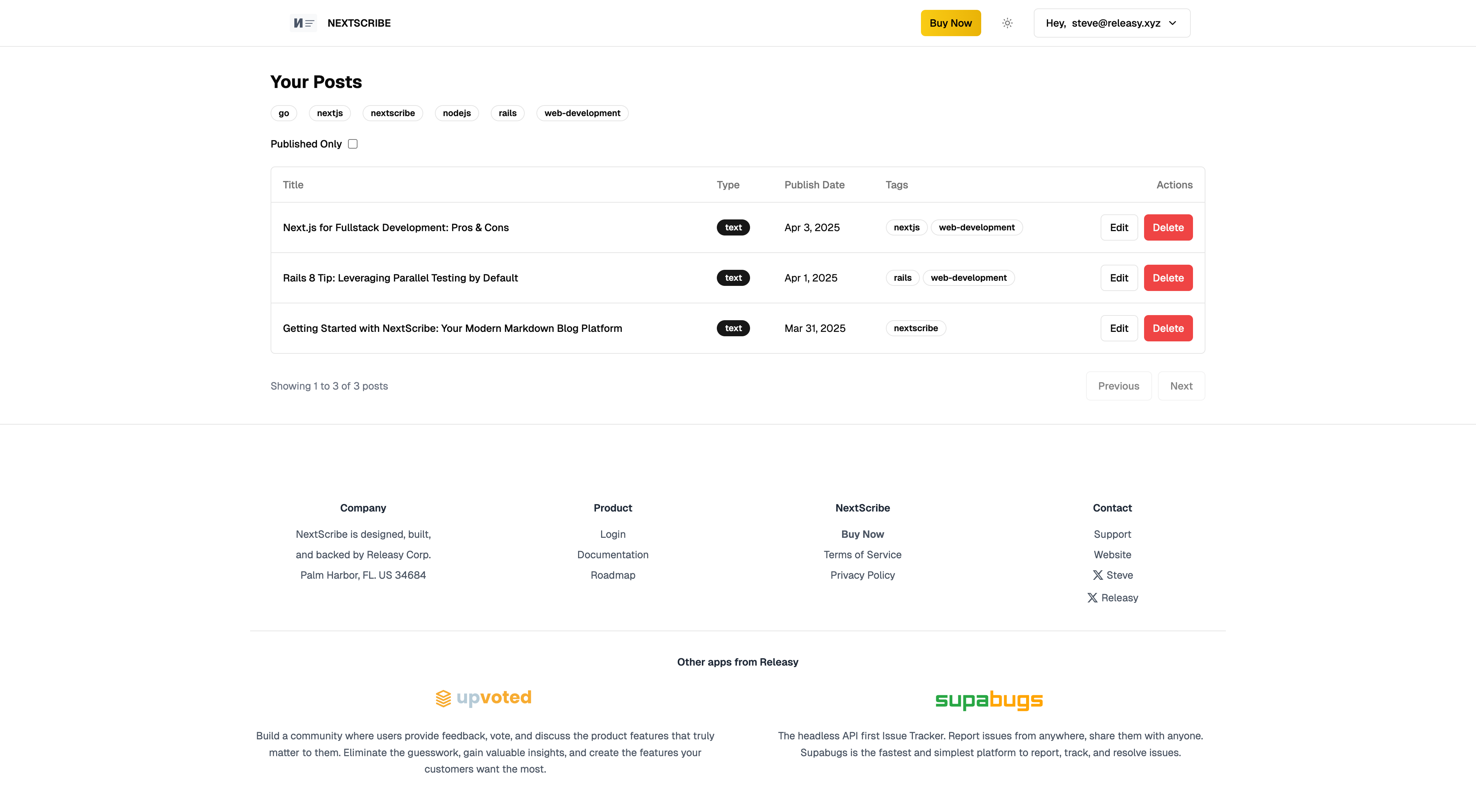
Task: Open the Terms of Service link
Action: pyautogui.click(x=862, y=555)
